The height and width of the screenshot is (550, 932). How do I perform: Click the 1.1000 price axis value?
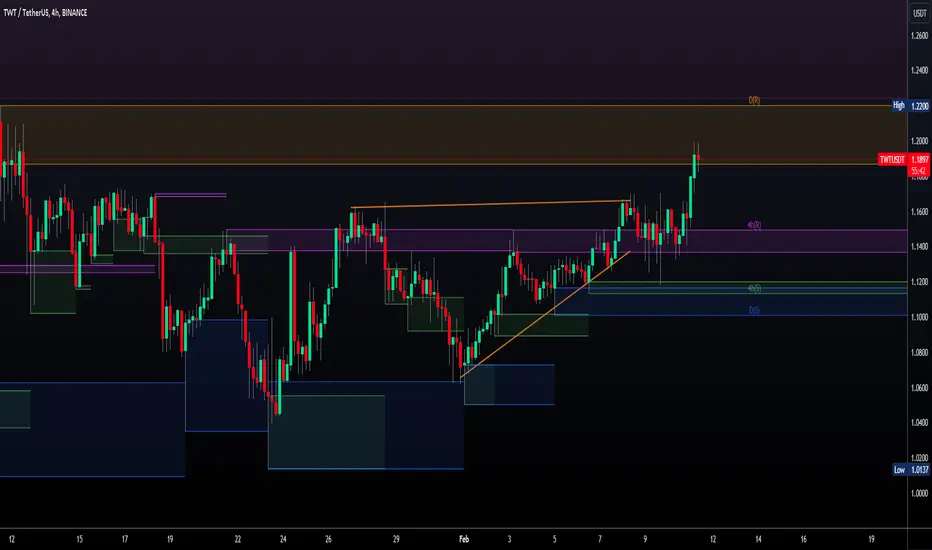point(919,318)
